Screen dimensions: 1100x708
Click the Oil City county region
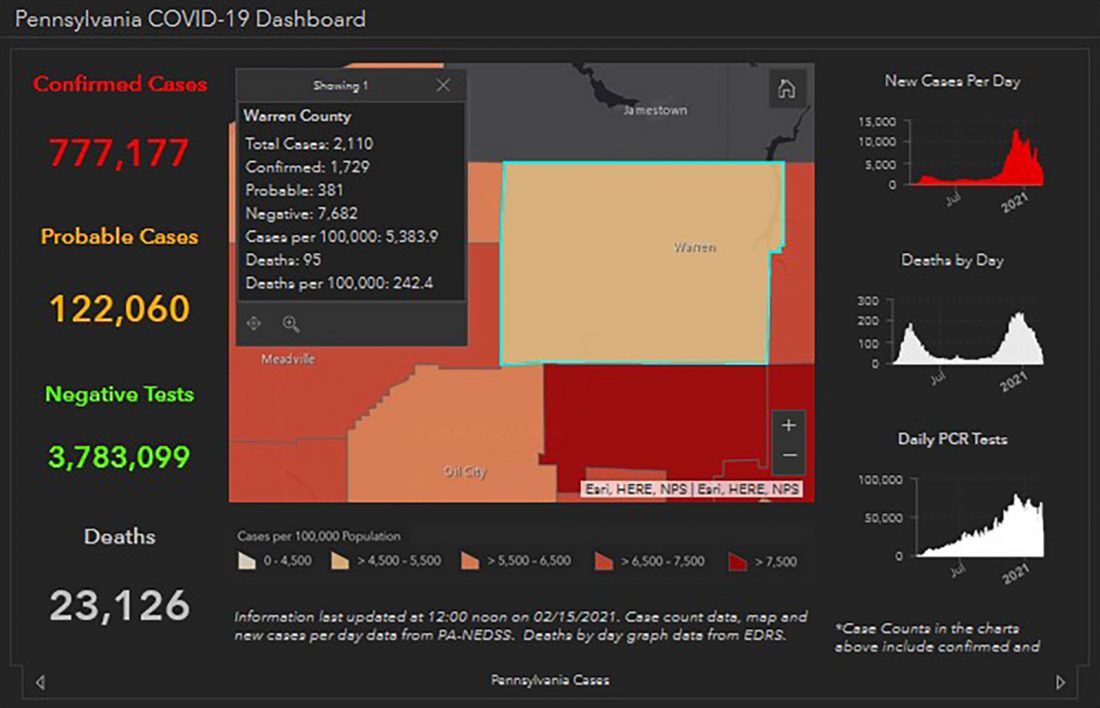(464, 471)
